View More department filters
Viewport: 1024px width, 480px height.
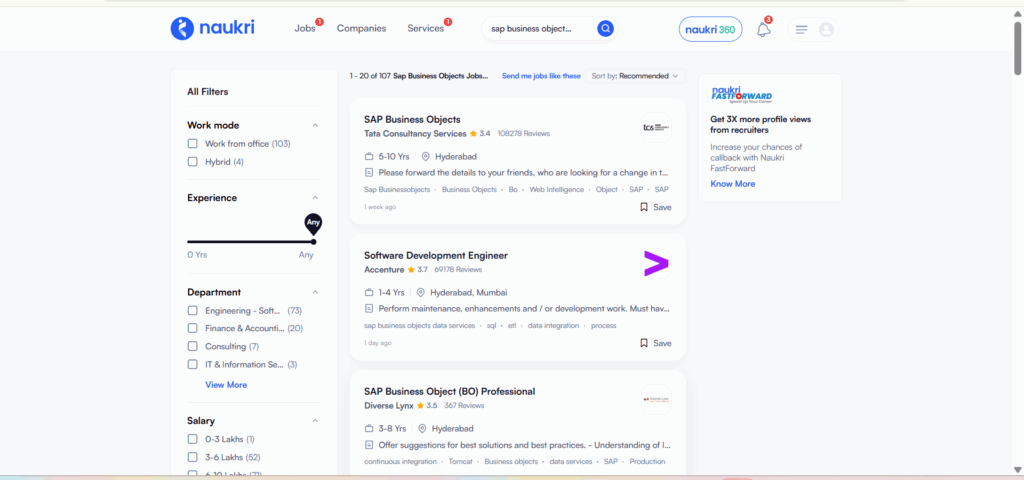226,385
